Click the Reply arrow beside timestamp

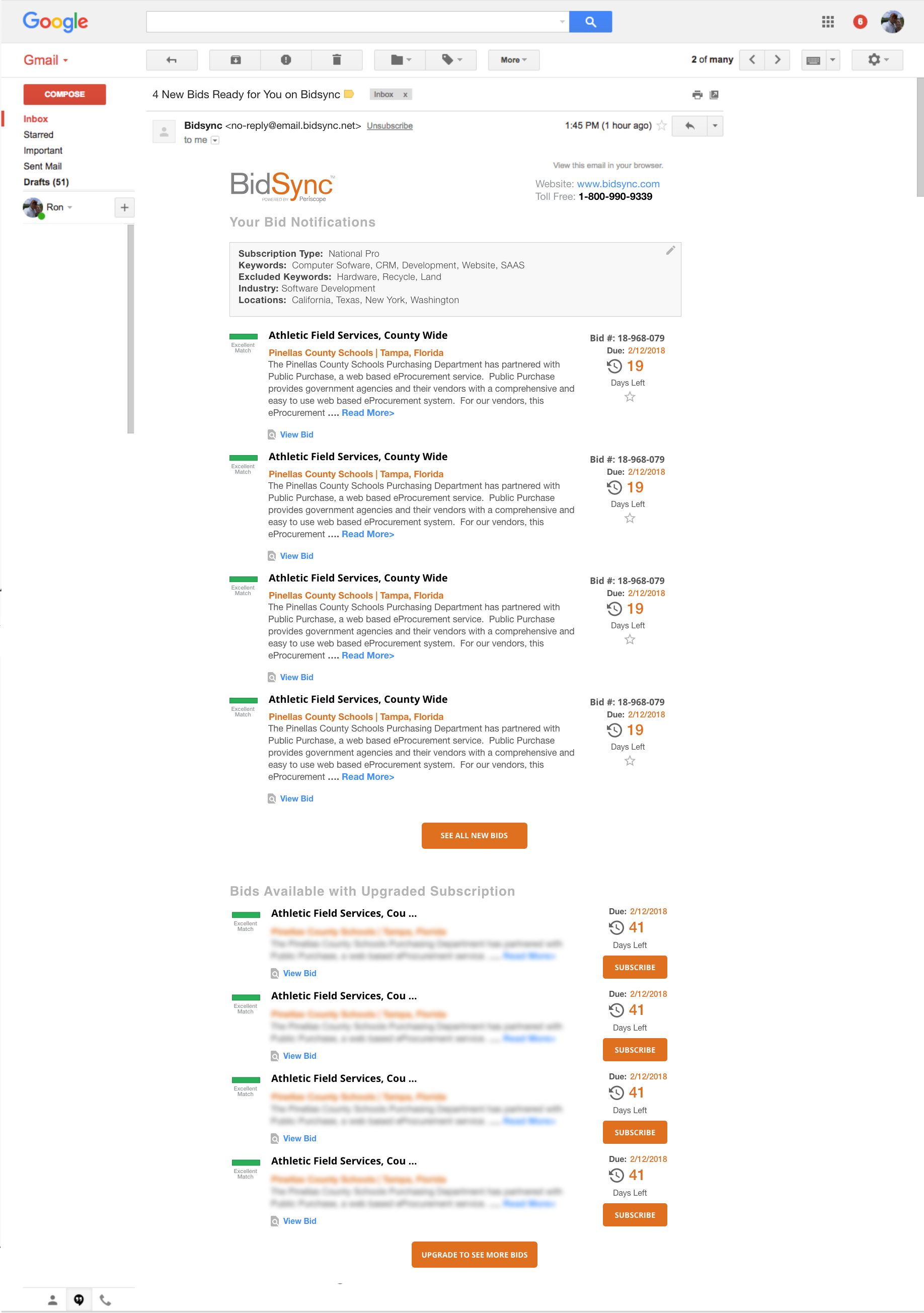(x=690, y=126)
